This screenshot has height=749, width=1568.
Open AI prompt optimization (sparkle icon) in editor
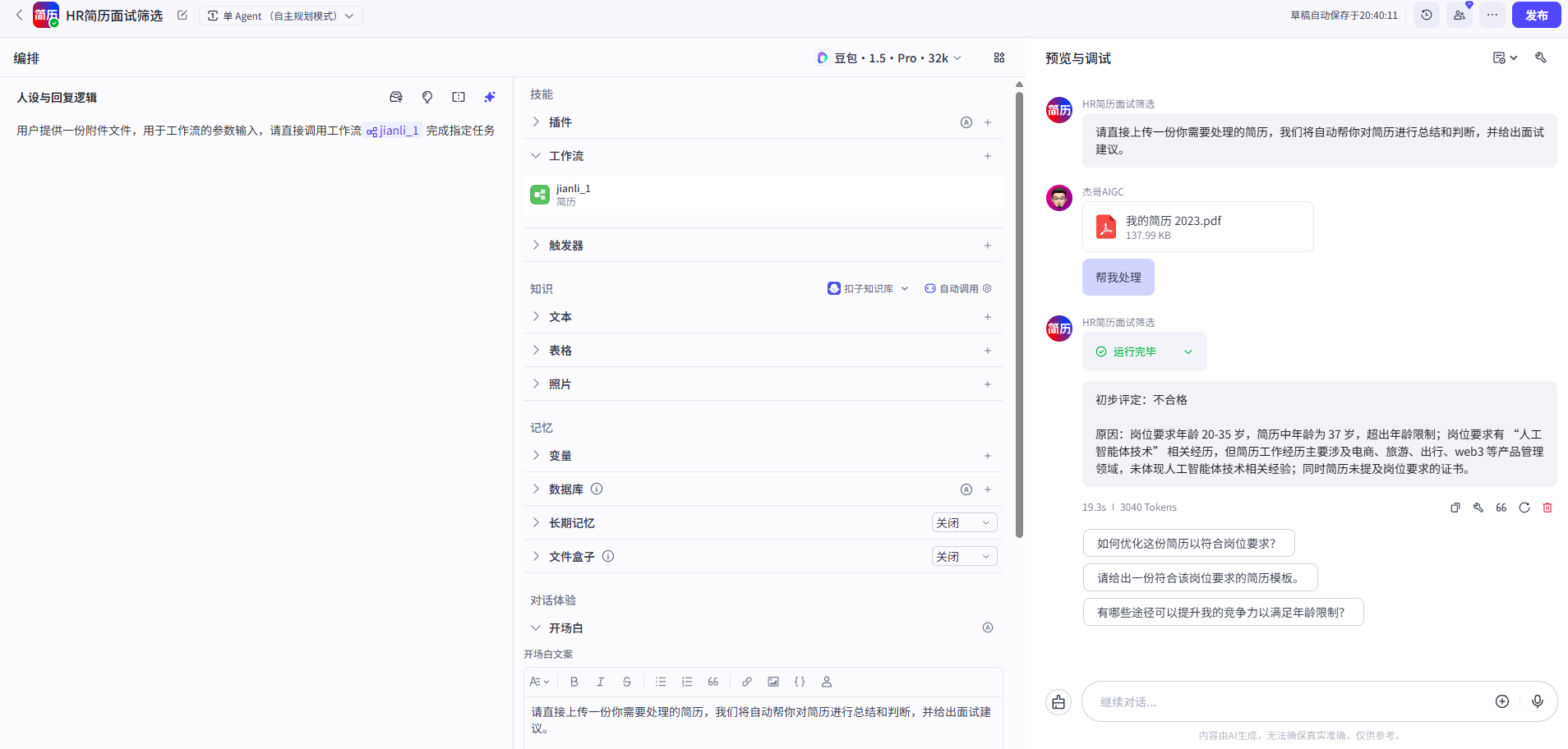490,96
